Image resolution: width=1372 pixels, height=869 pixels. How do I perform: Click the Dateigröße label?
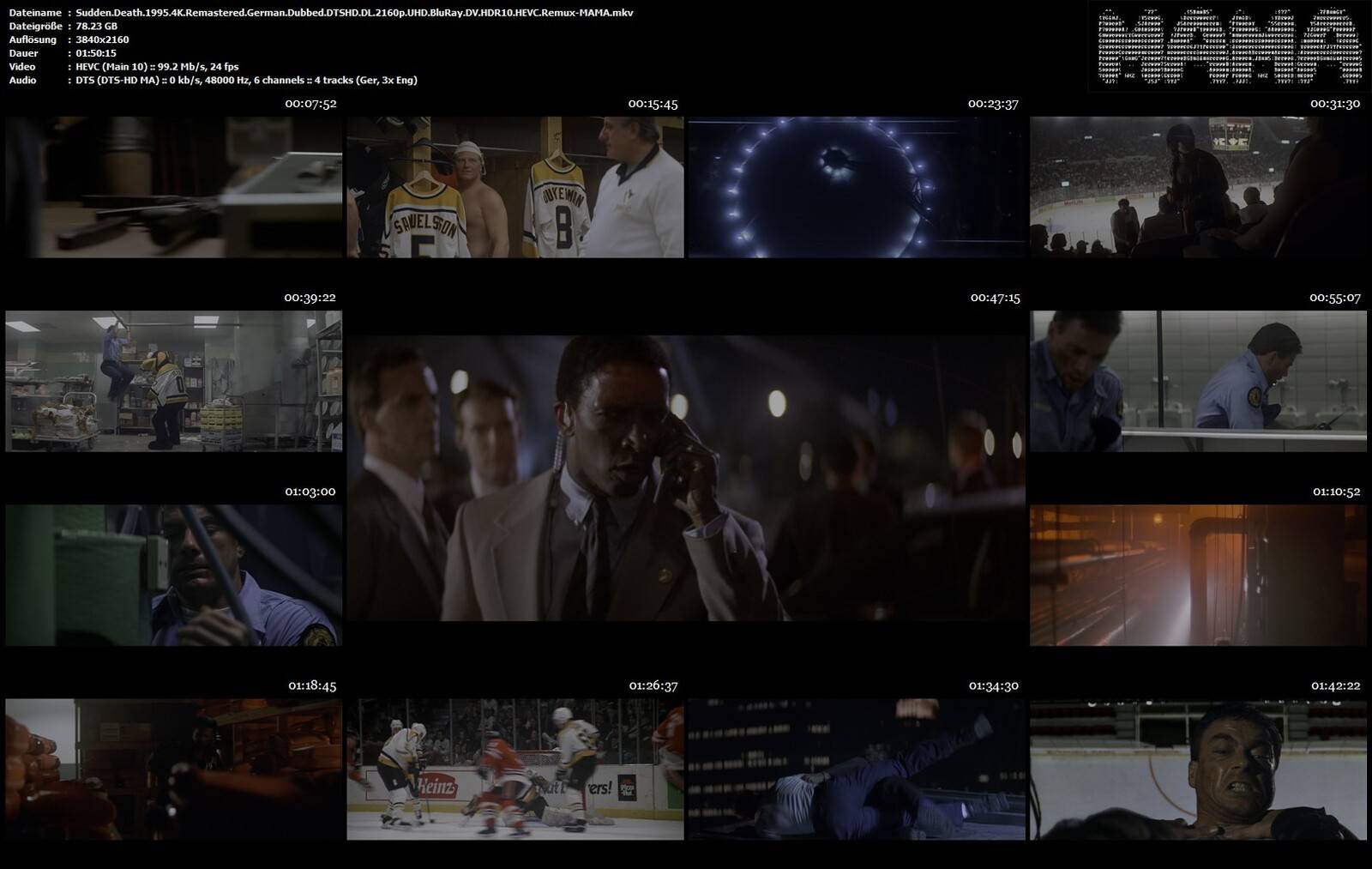pos(34,27)
